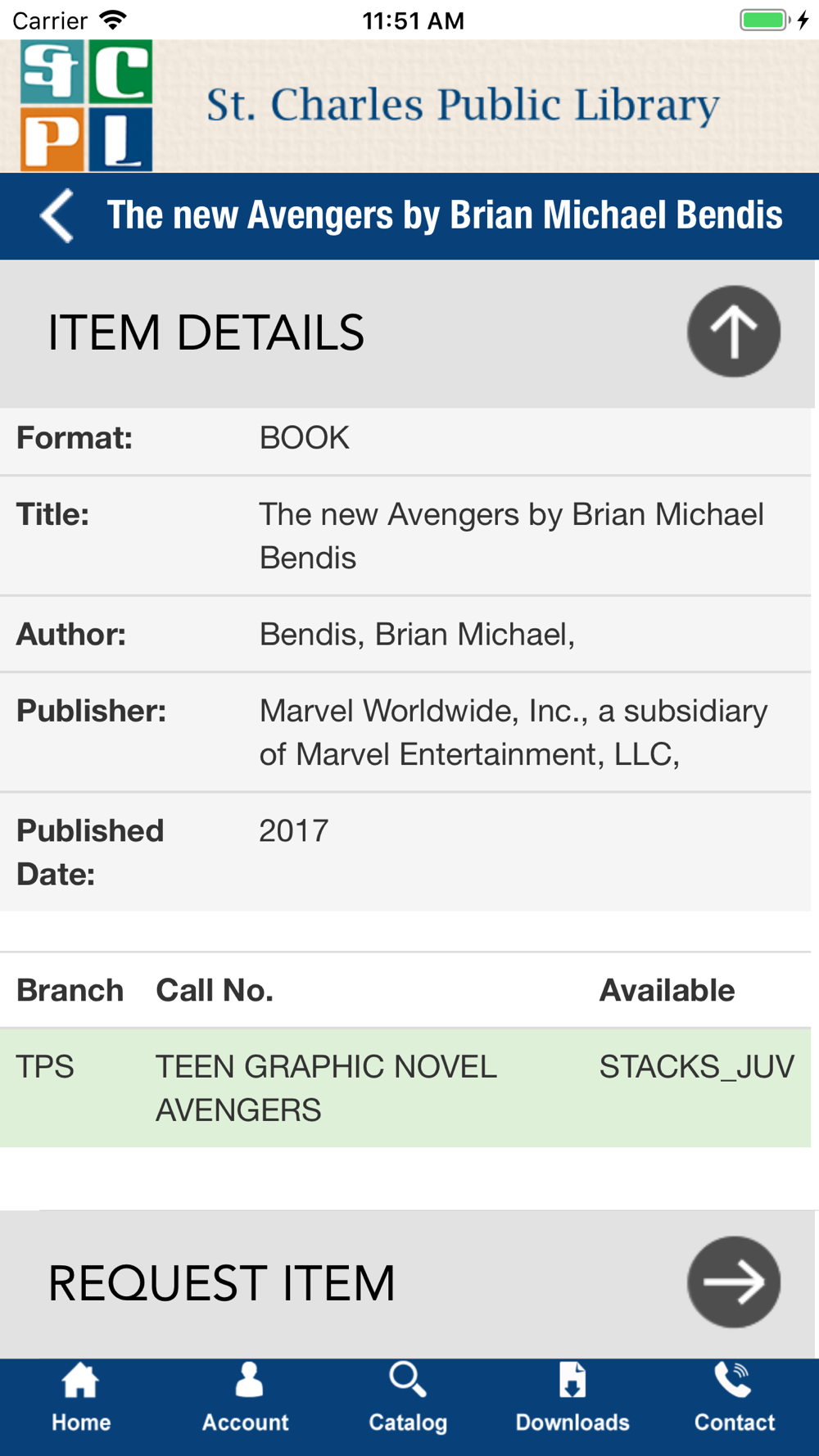Click the SCPL library logo
Image resolution: width=819 pixels, height=1456 pixels.
pyautogui.click(x=87, y=106)
